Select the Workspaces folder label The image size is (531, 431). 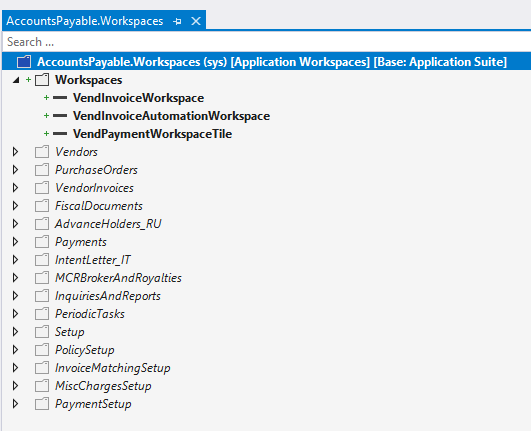[x=89, y=80]
